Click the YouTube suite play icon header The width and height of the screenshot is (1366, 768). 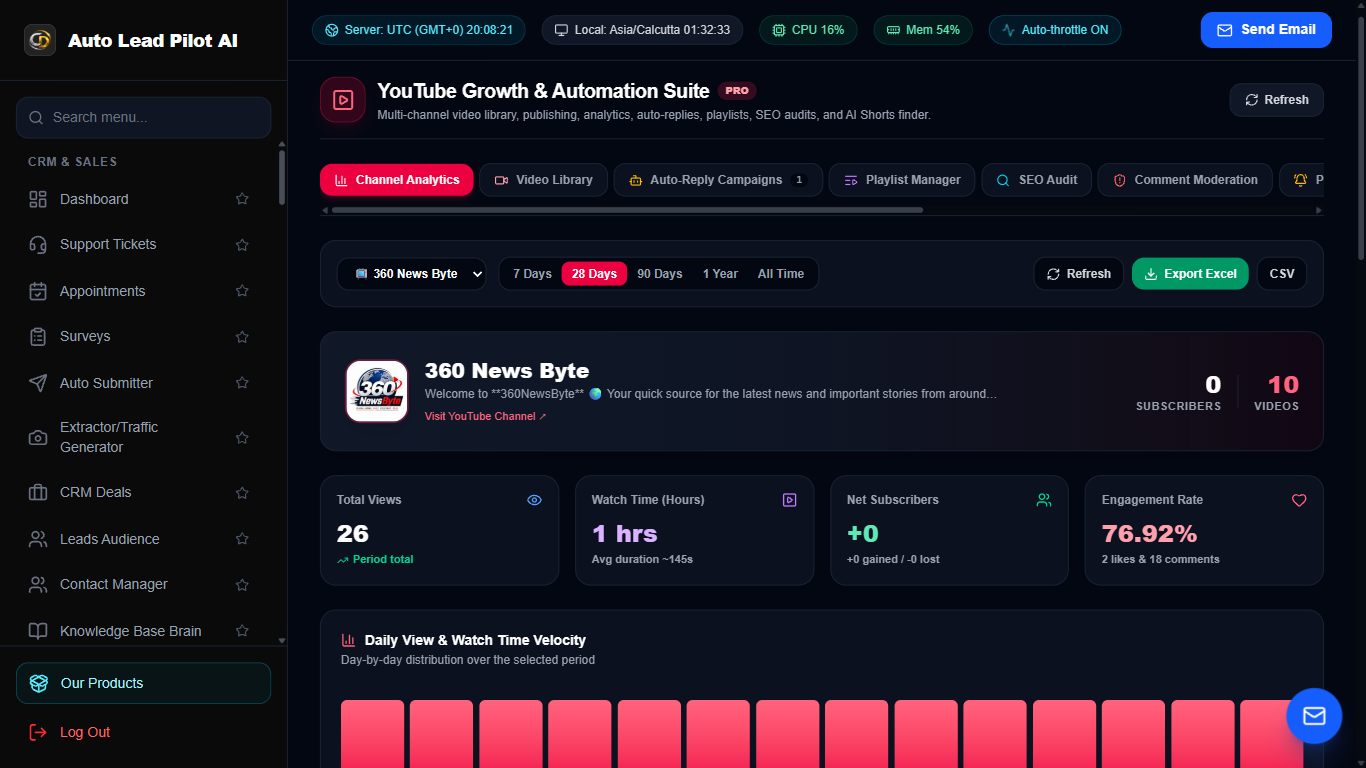[343, 100]
